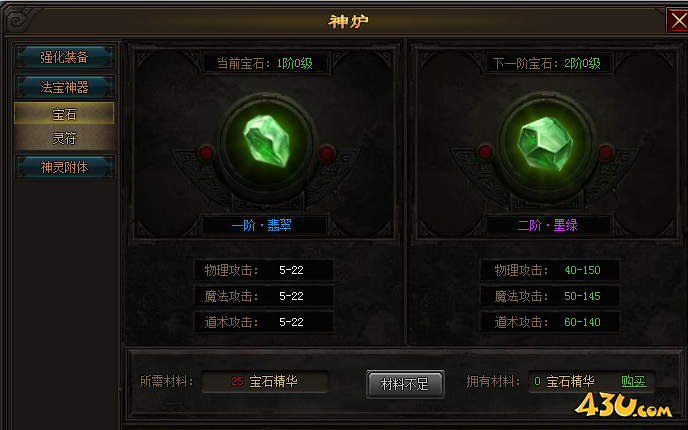Select the 宝石 sub-tab
This screenshot has height=430, width=688.
pos(64,114)
